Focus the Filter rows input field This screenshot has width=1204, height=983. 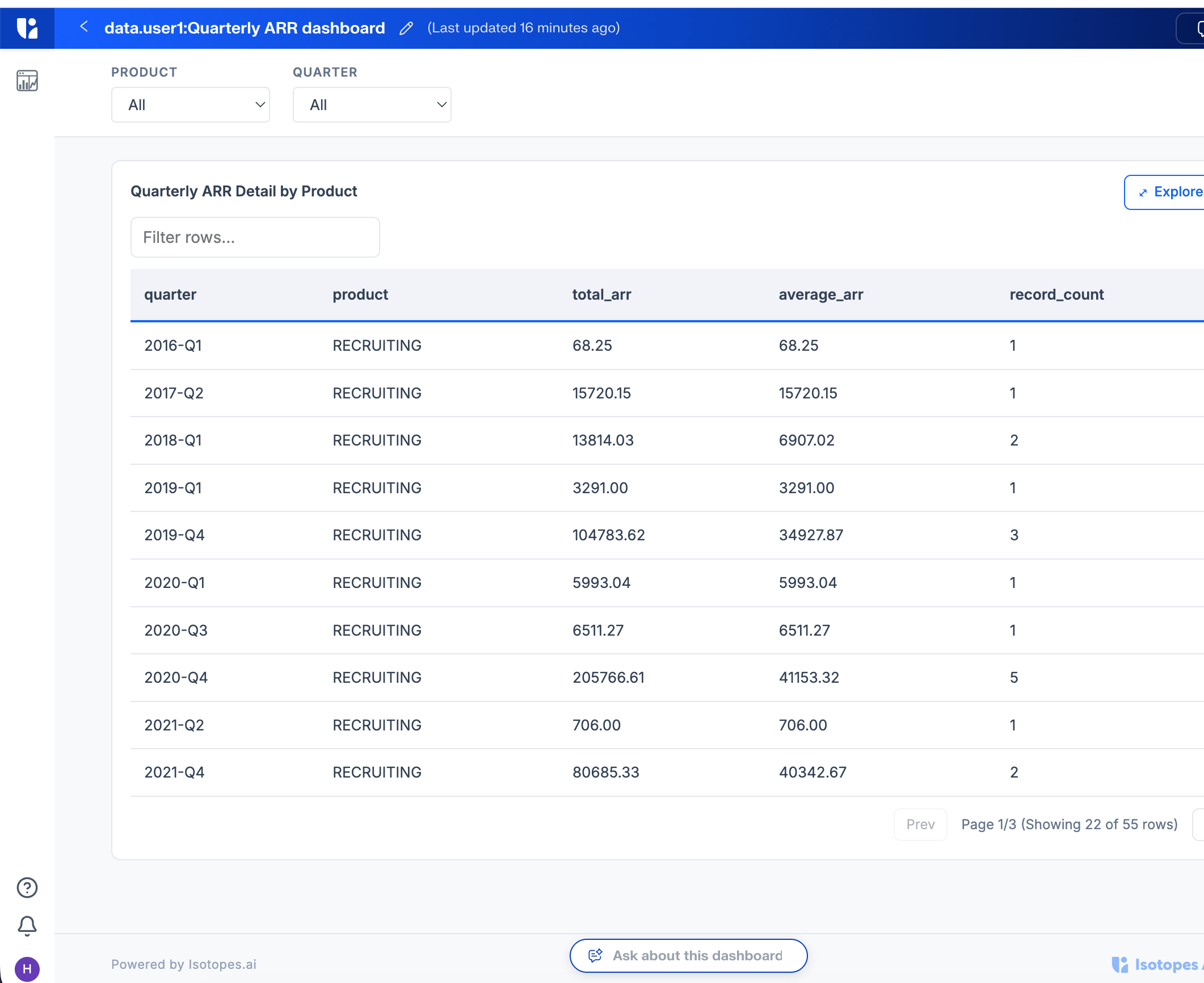[x=255, y=237]
